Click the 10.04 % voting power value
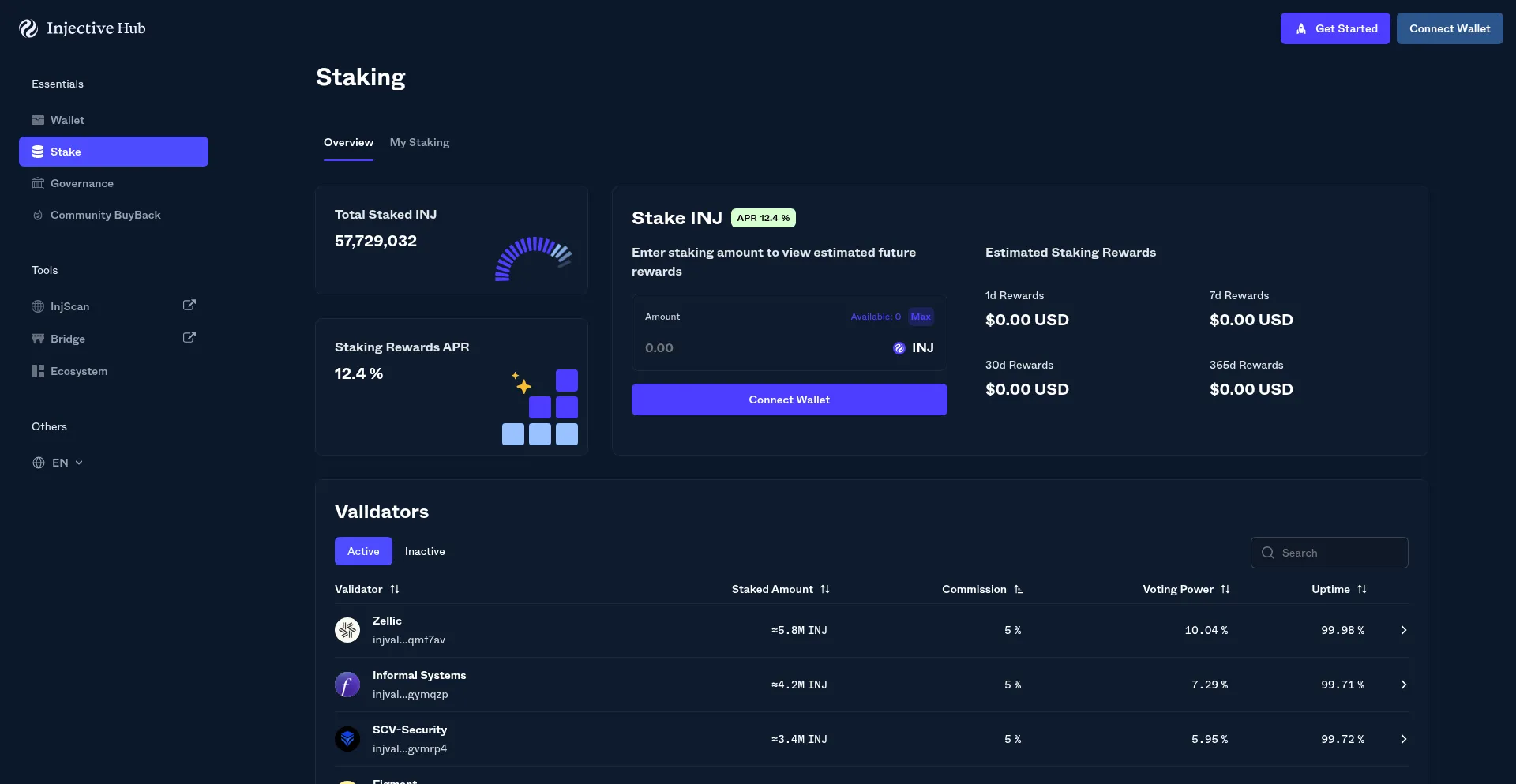The image size is (1516, 784). (x=1206, y=630)
